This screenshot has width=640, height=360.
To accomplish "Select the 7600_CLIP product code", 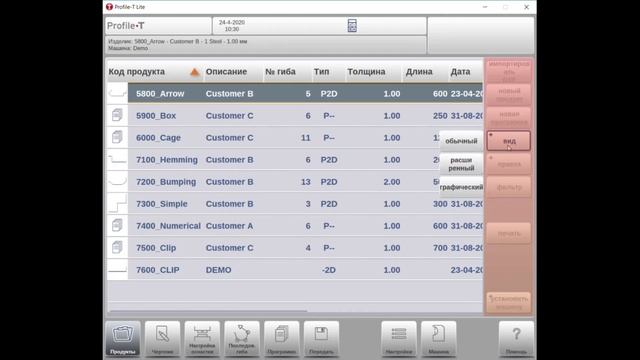I will point(158,270).
